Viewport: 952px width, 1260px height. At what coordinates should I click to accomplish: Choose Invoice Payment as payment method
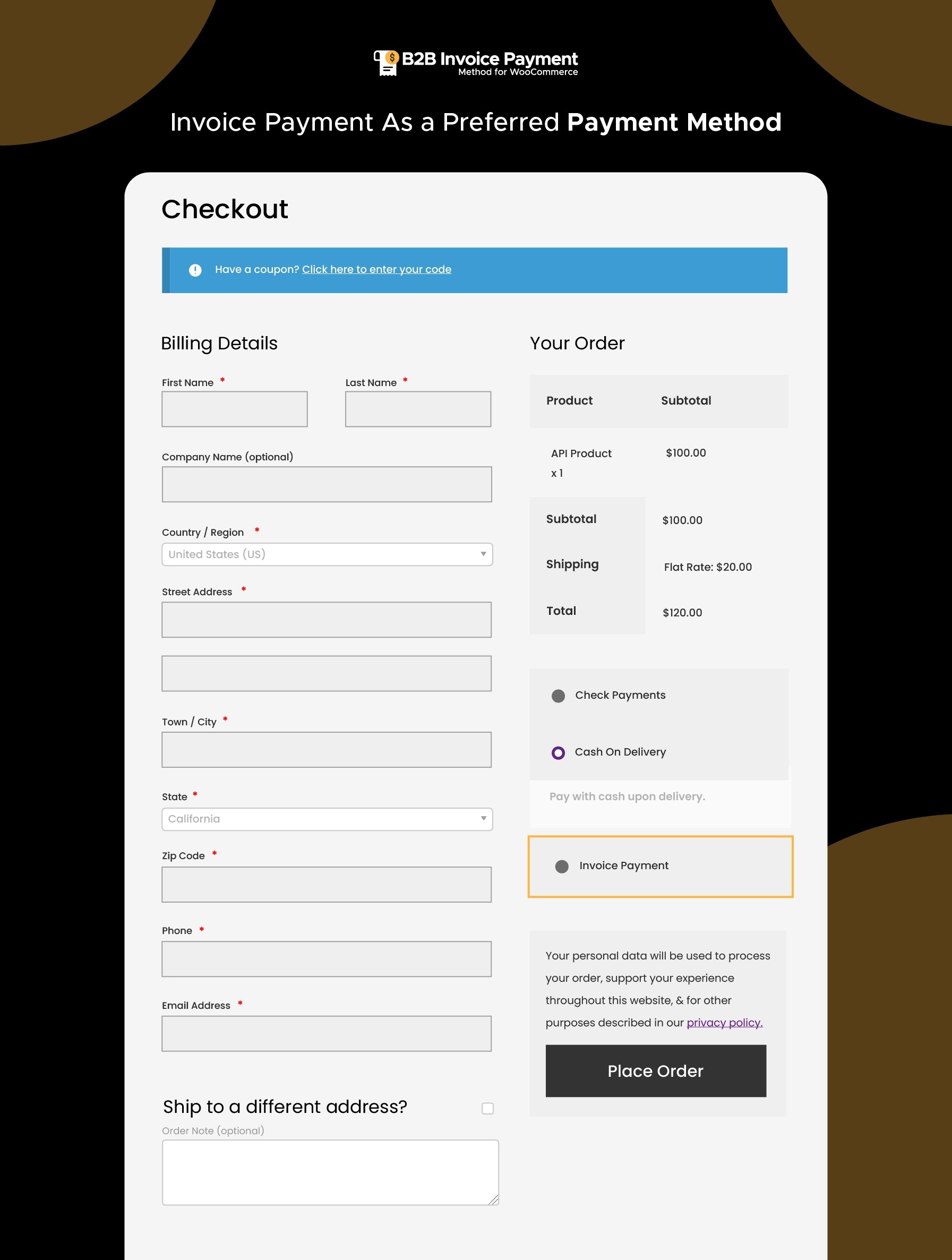(x=561, y=866)
